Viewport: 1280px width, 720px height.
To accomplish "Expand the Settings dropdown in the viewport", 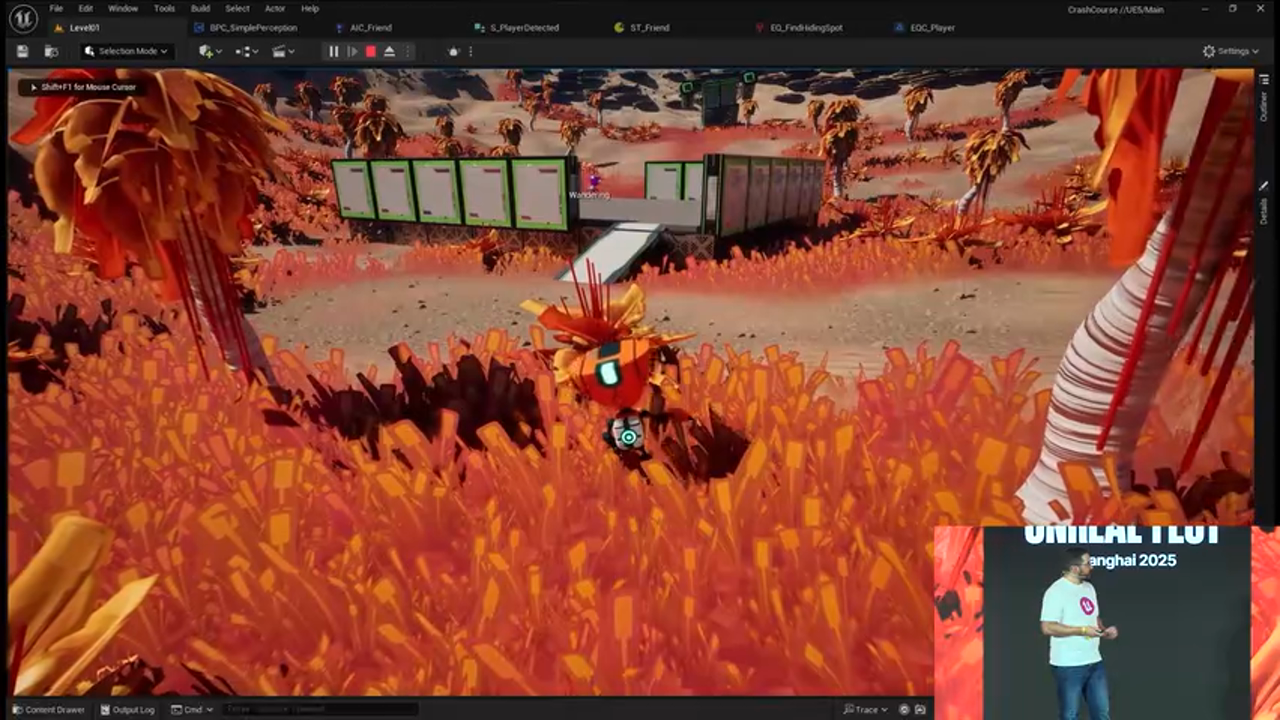I will point(1232,51).
